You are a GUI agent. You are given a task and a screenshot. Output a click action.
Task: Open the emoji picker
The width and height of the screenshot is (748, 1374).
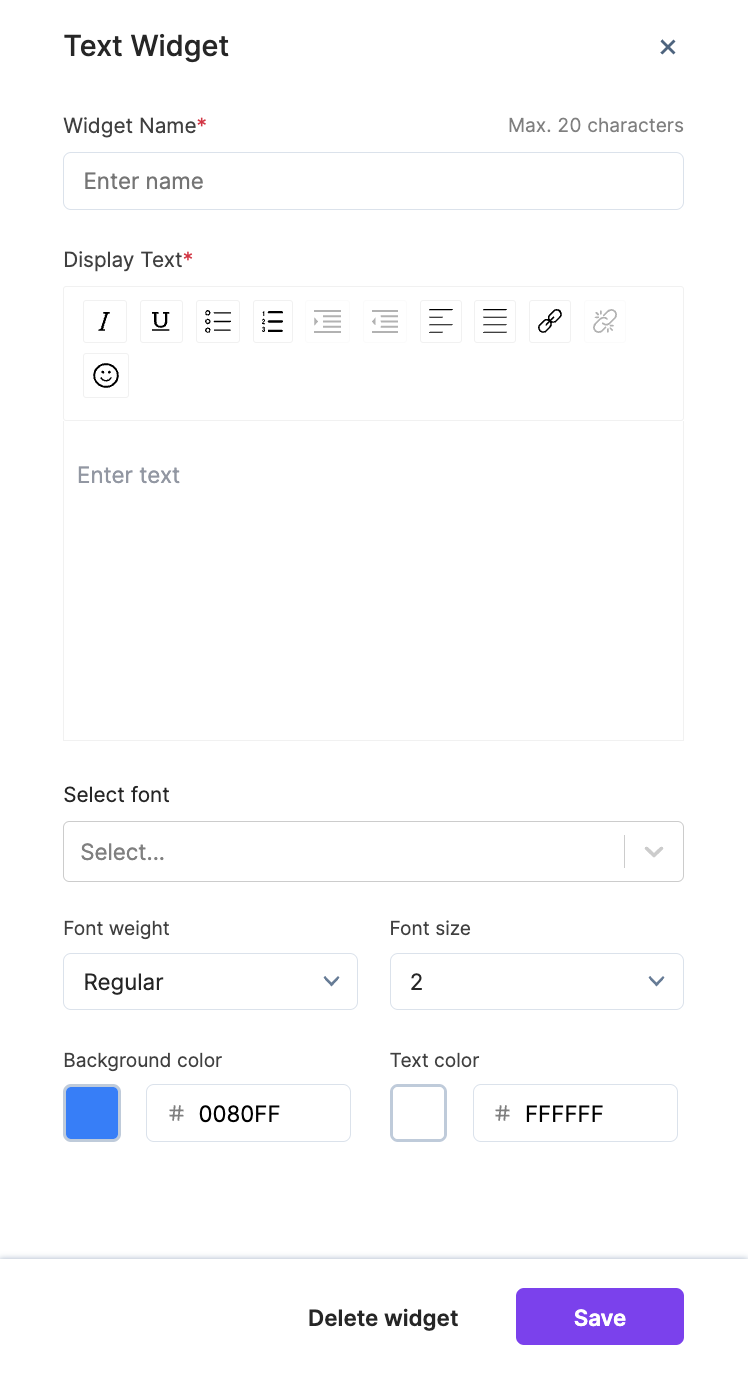105,375
